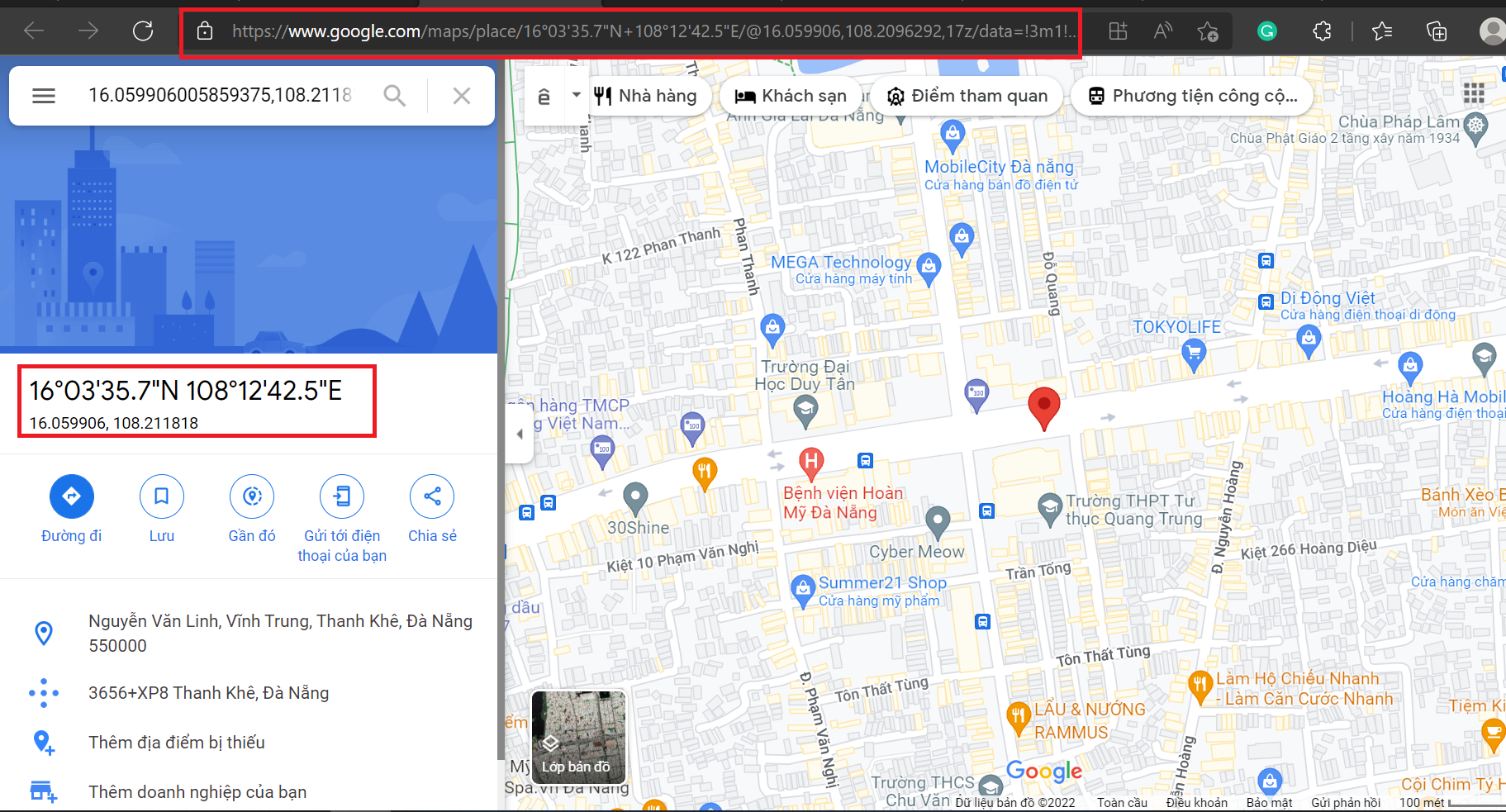The width and height of the screenshot is (1506, 812).
Task: Click the Làm Hộ Chiếu Nhanh pin
Action: 1200,687
